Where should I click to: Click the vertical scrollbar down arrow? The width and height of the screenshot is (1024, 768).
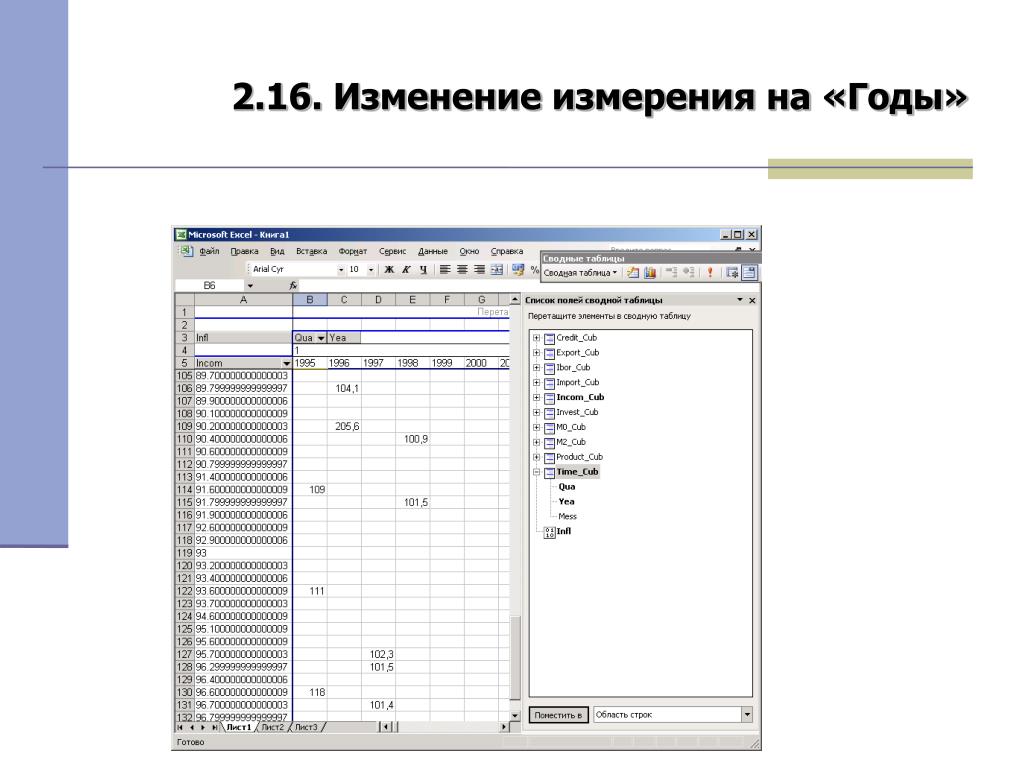click(x=515, y=716)
